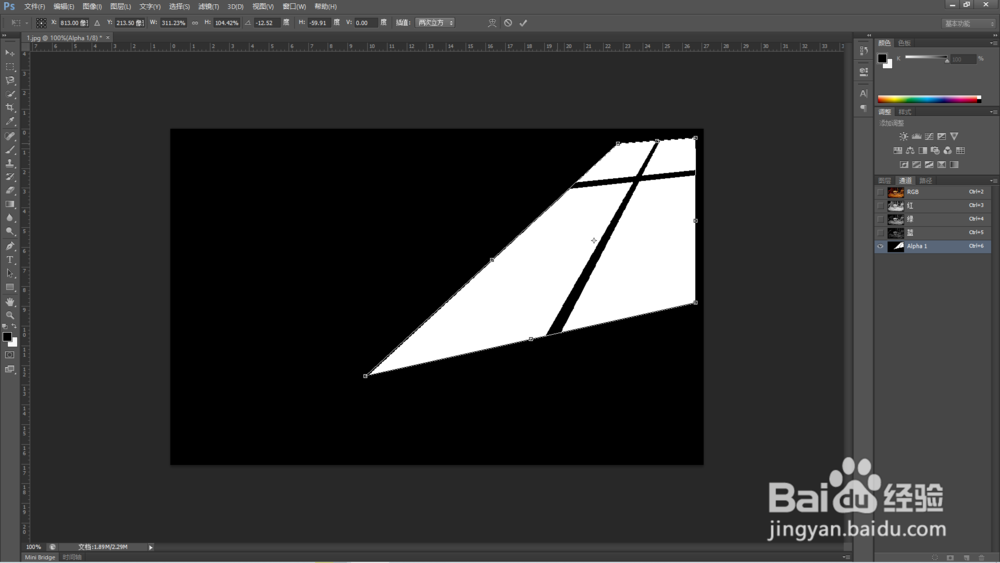The image size is (1000, 563).
Task: Toggle Quick Mask mode
Action: point(10,355)
